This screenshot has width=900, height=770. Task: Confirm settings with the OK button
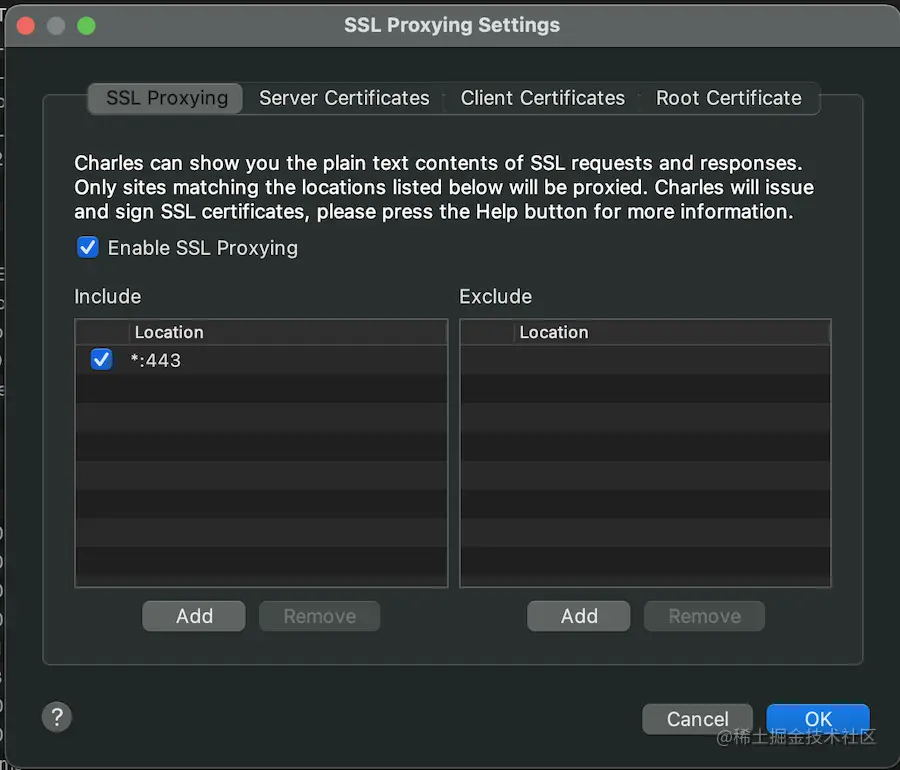pyautogui.click(x=818, y=719)
